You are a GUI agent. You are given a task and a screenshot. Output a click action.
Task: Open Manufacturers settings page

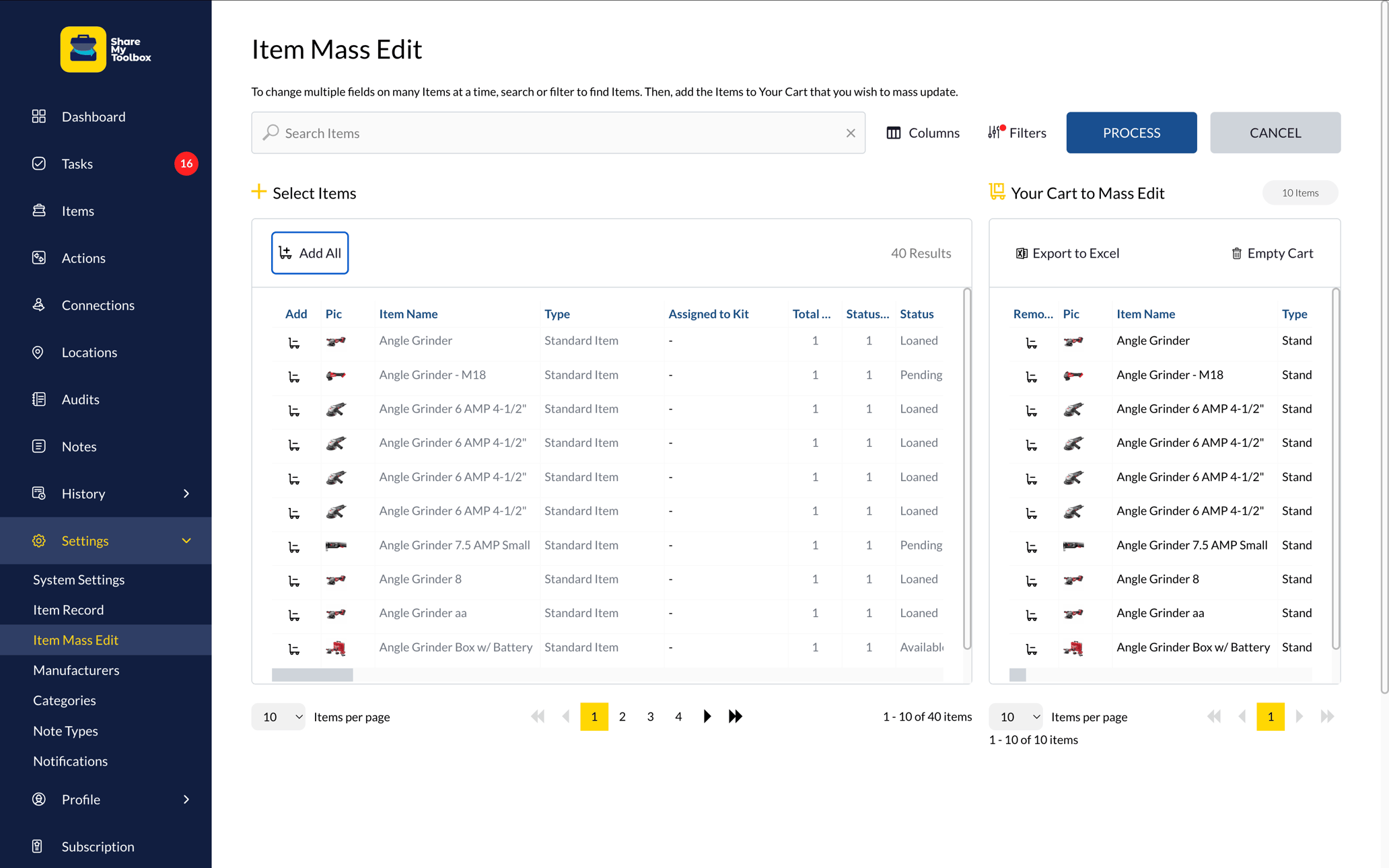(x=76, y=670)
